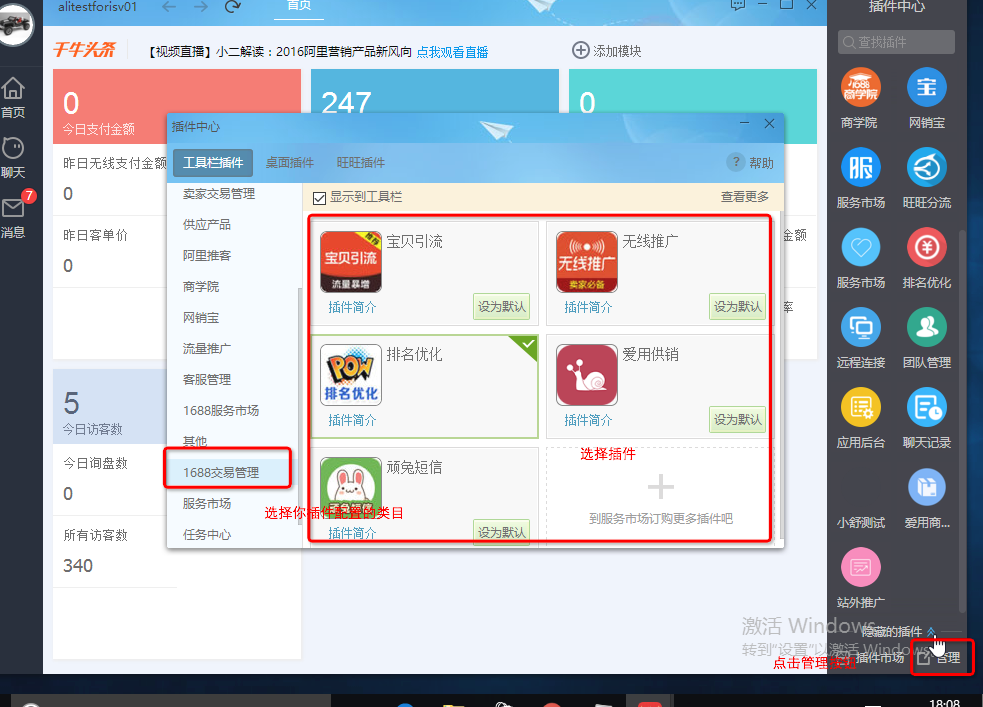
Task: Open the 爱用商... plugin icon
Action: tap(927, 487)
